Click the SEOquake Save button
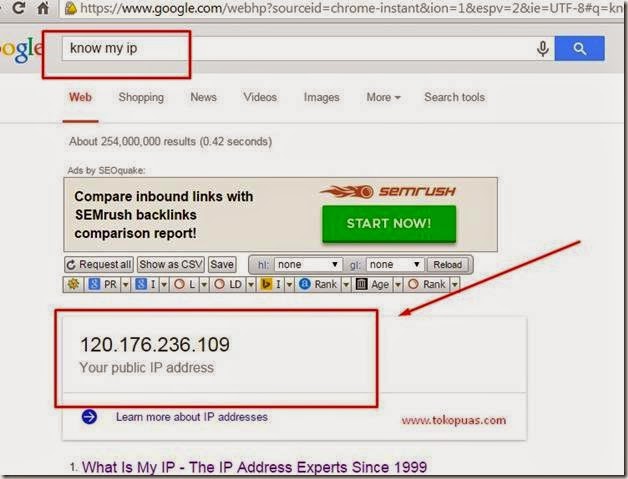This screenshot has width=628, height=479. (222, 265)
